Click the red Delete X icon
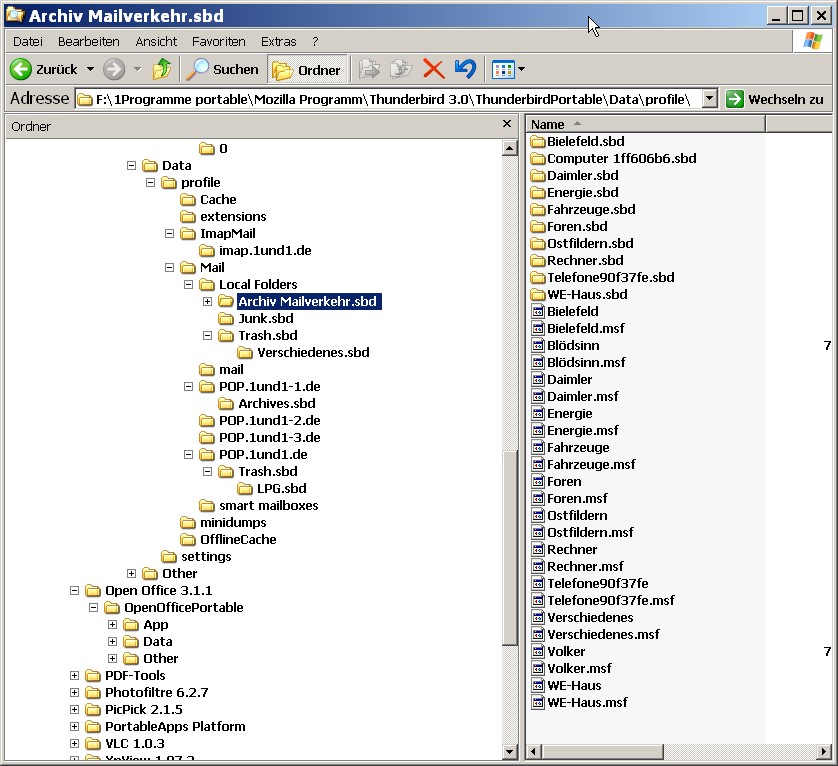The width and height of the screenshot is (838, 766). tap(433, 69)
